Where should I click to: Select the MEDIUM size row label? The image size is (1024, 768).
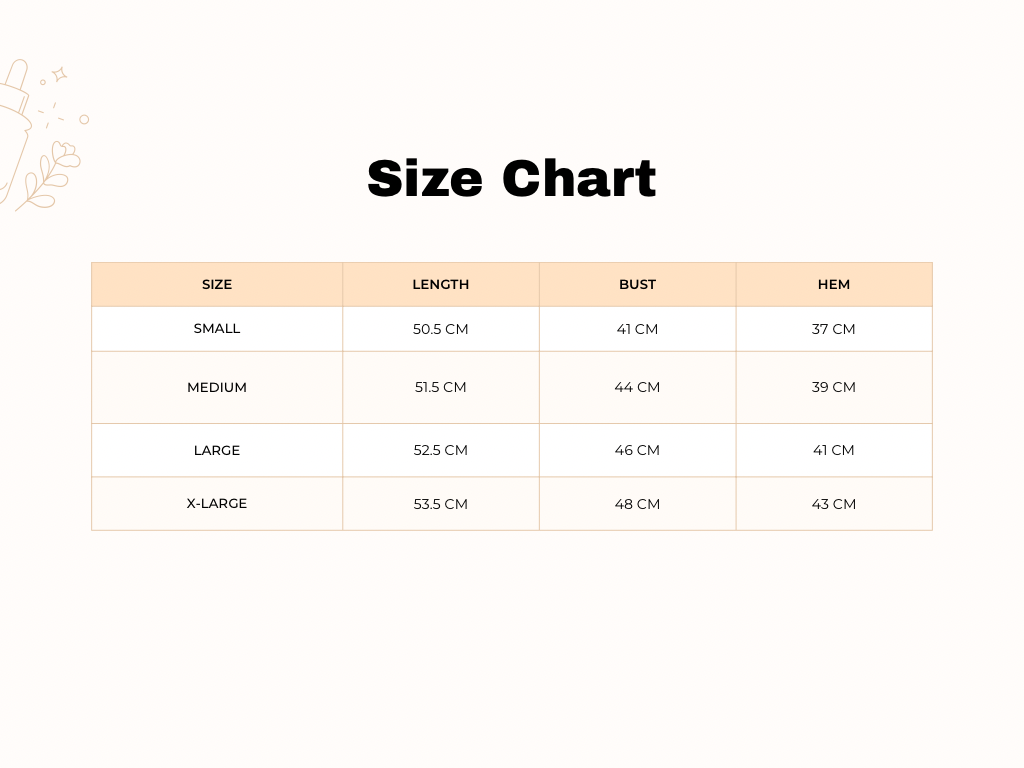pyautogui.click(x=217, y=387)
